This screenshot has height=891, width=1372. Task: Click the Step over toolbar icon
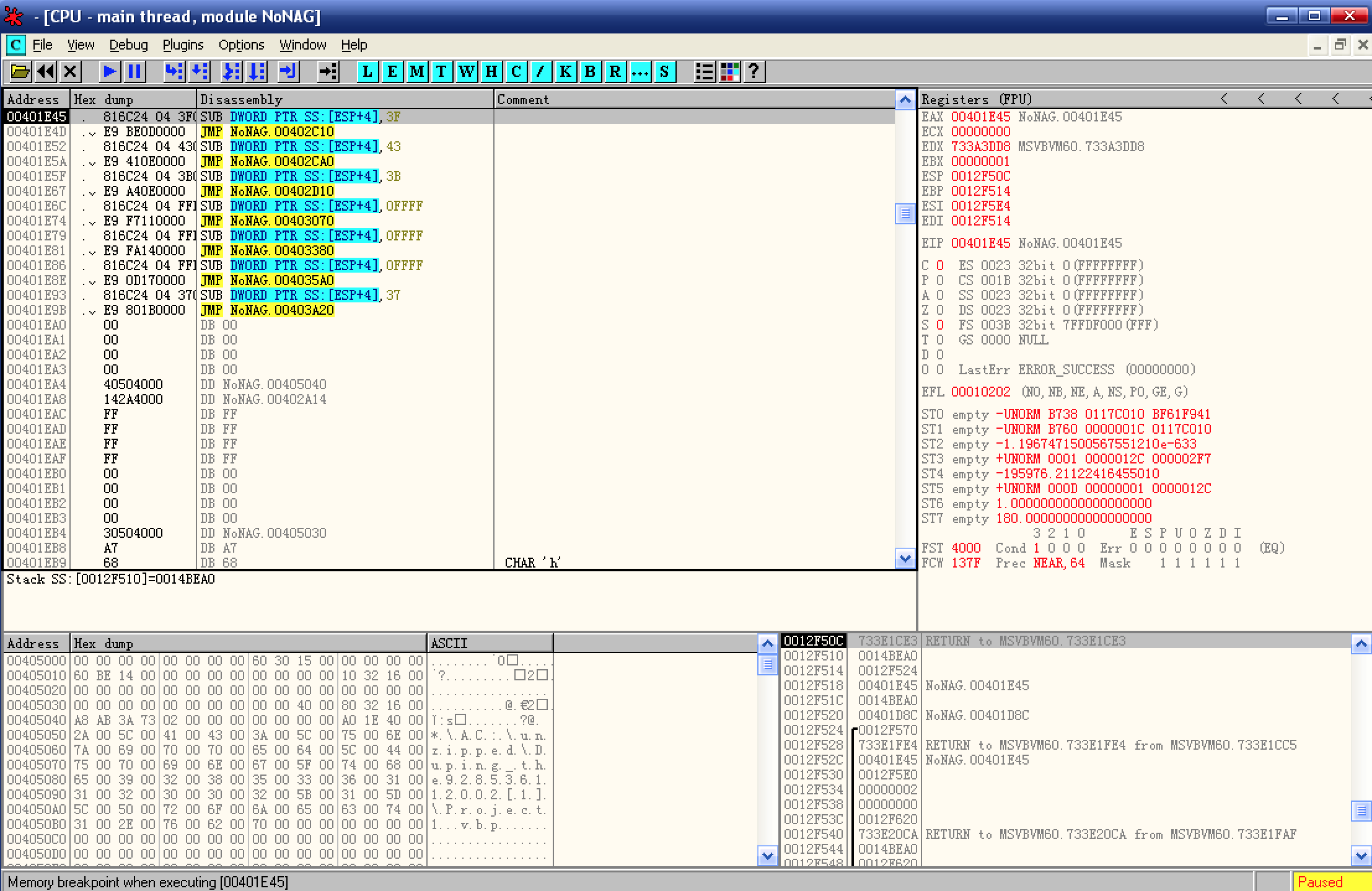click(x=199, y=72)
